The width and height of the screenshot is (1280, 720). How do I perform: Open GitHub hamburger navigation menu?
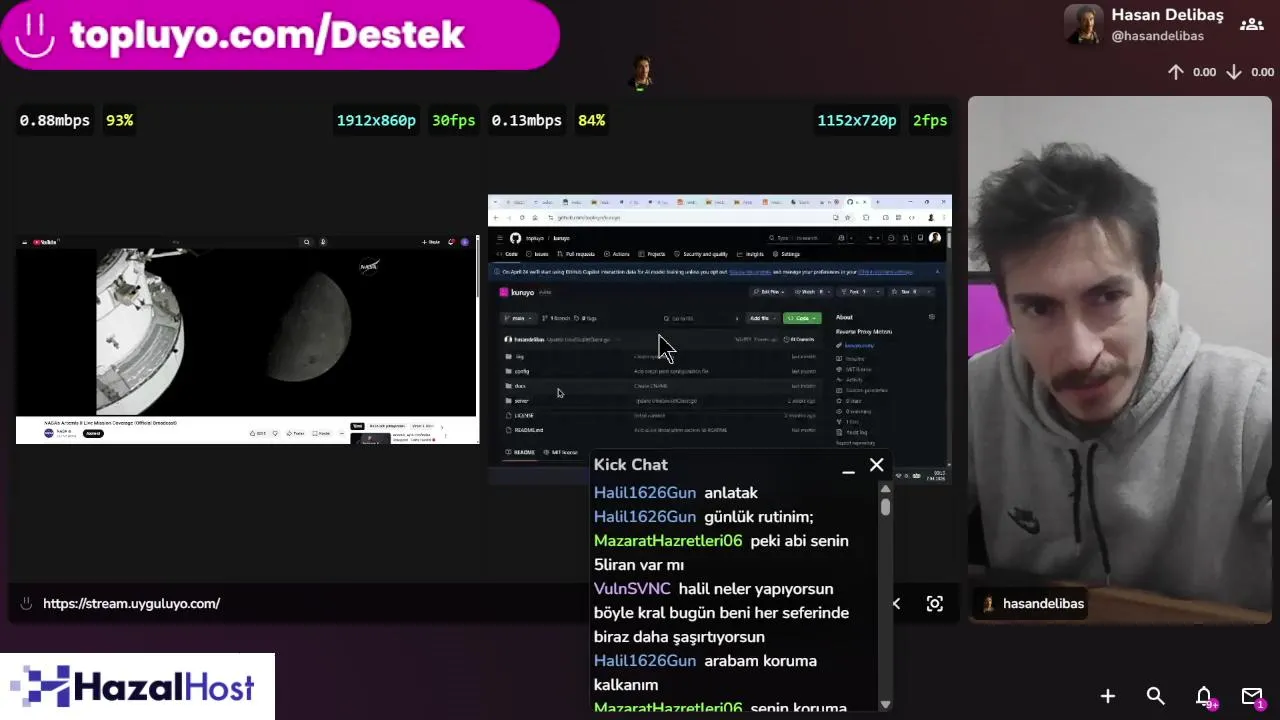coord(500,238)
